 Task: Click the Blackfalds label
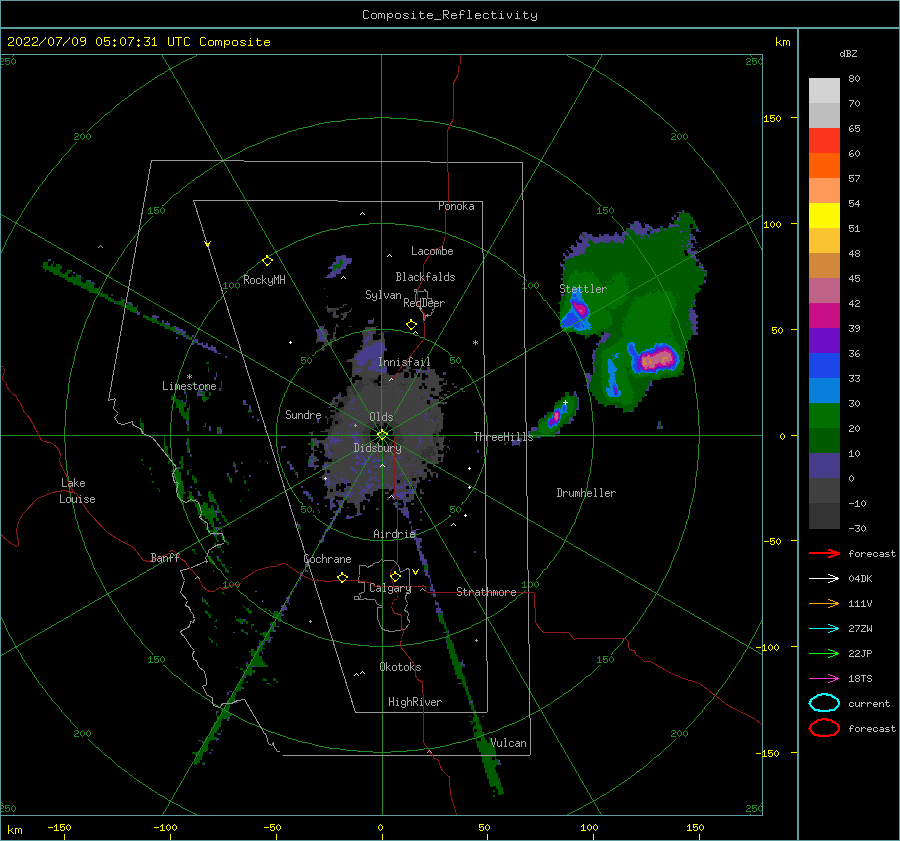tap(425, 277)
